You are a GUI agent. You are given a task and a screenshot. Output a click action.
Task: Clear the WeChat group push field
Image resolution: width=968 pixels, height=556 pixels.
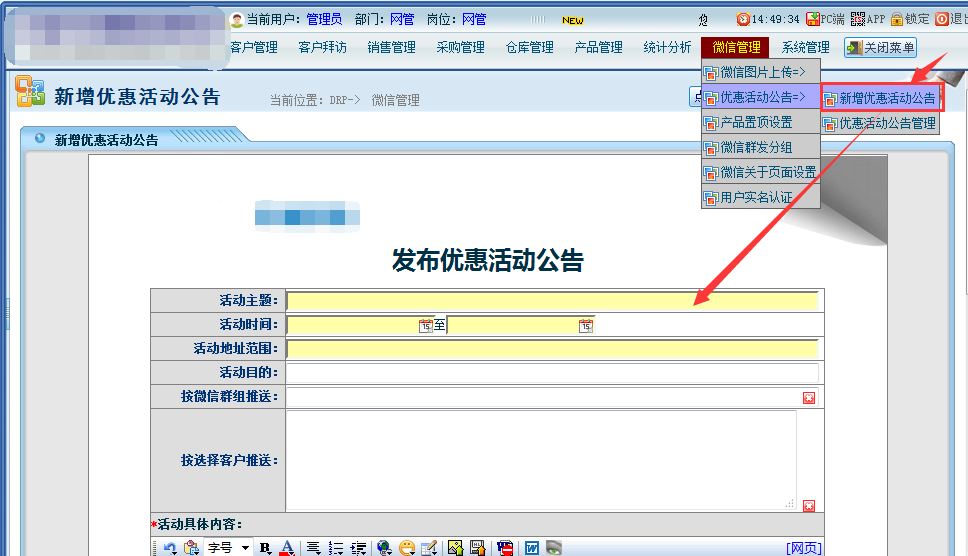point(809,397)
